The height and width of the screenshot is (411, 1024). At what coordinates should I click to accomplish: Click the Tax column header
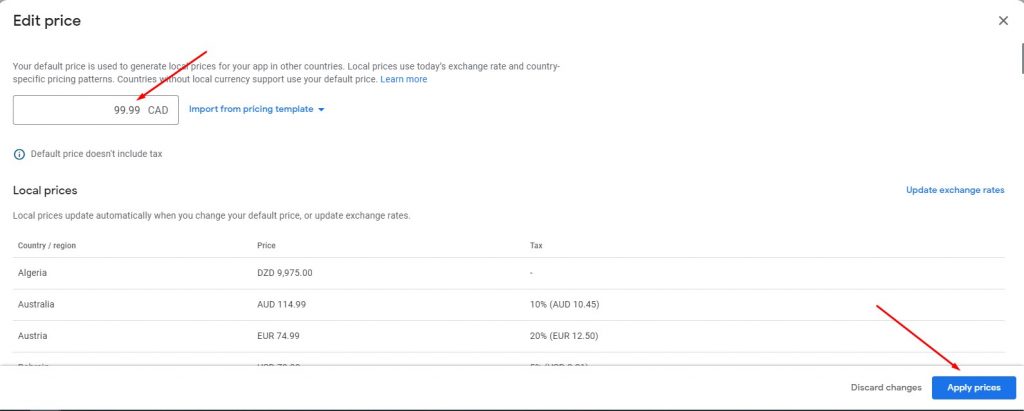tap(536, 245)
